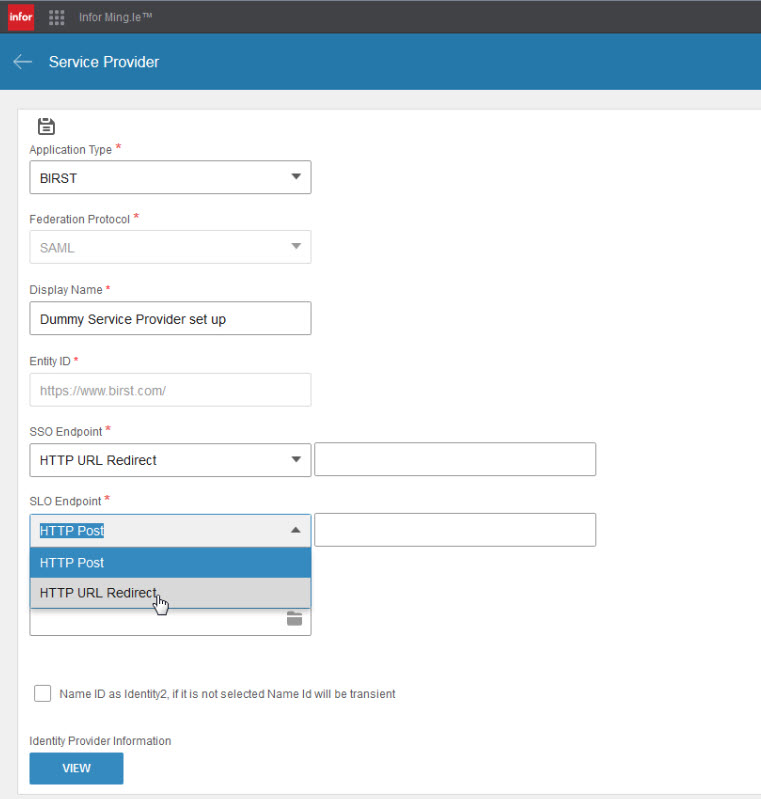Click the Entity ID input field
761x799 pixels.
(x=170, y=390)
